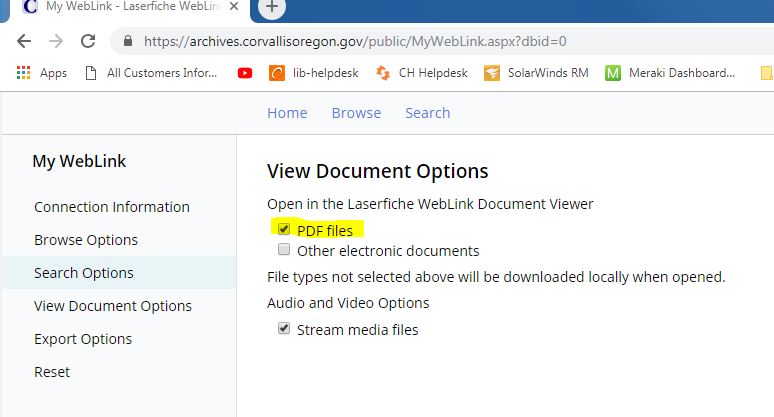774x417 pixels.
Task: Go to the Home navigation link
Action: click(x=287, y=113)
